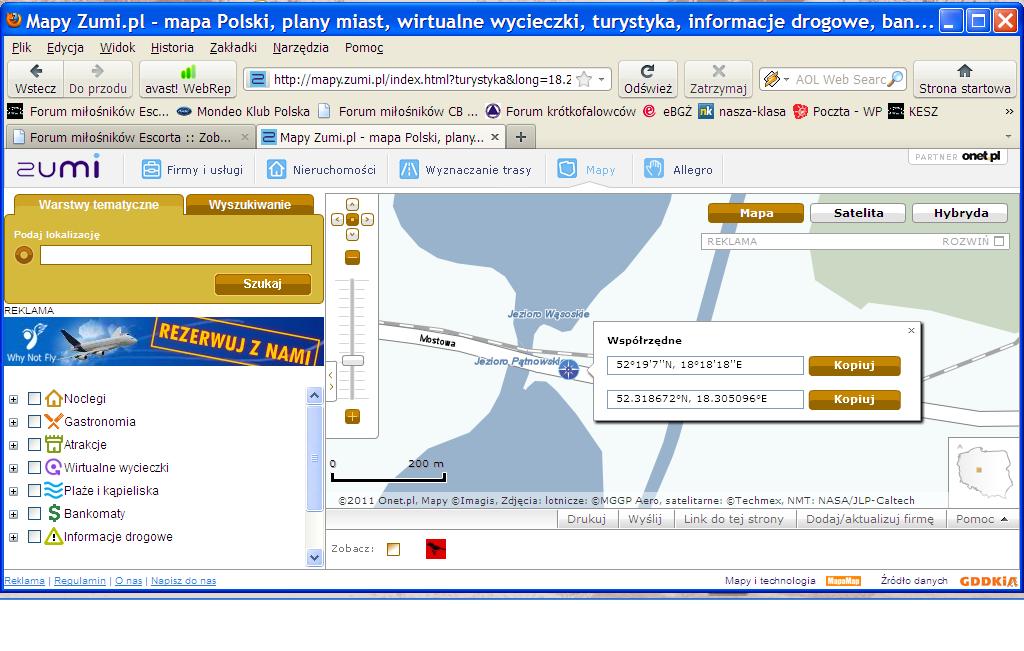Image resolution: width=1024 pixels, height=651 pixels.
Task: Click the Firefox Reload (Odśwież) button
Action: (647, 79)
